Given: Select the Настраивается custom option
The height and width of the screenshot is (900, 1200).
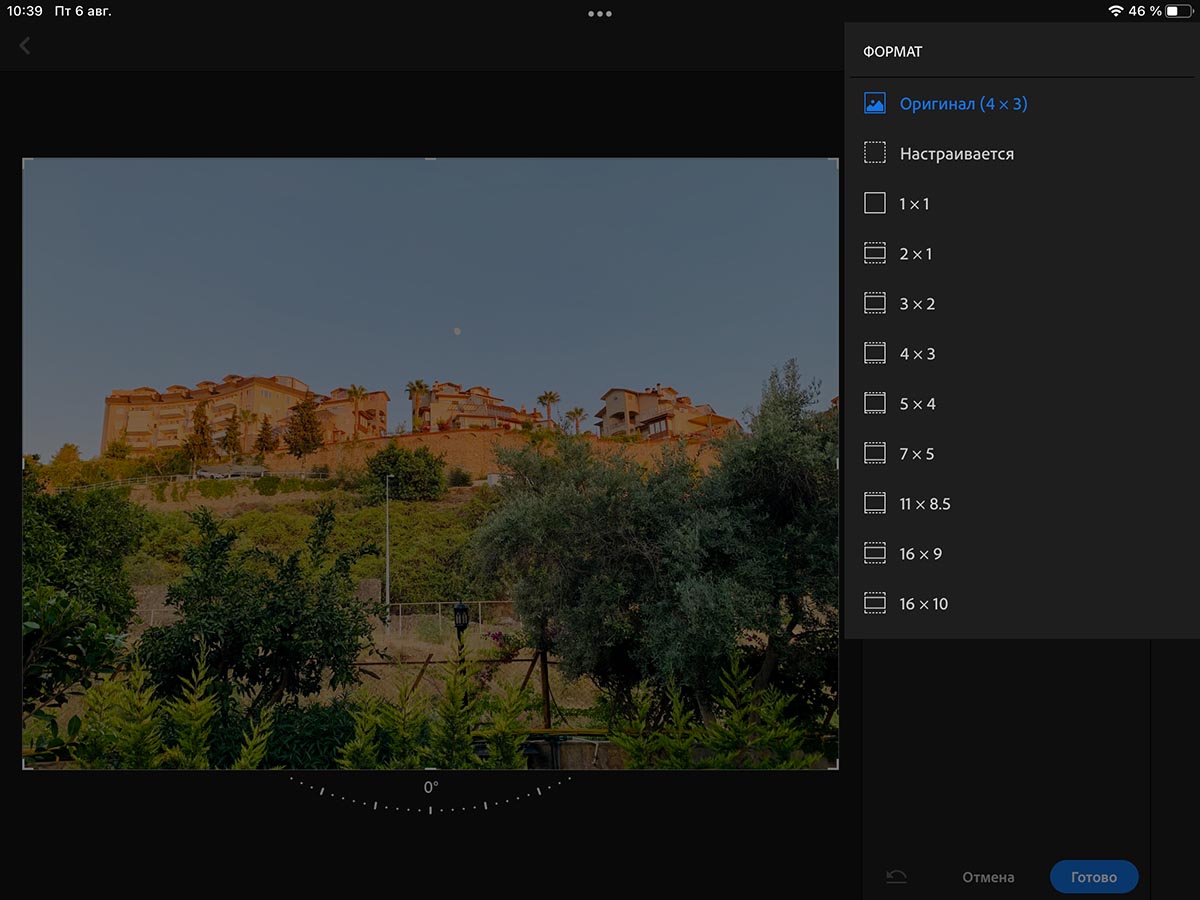Looking at the screenshot, I should pos(956,154).
